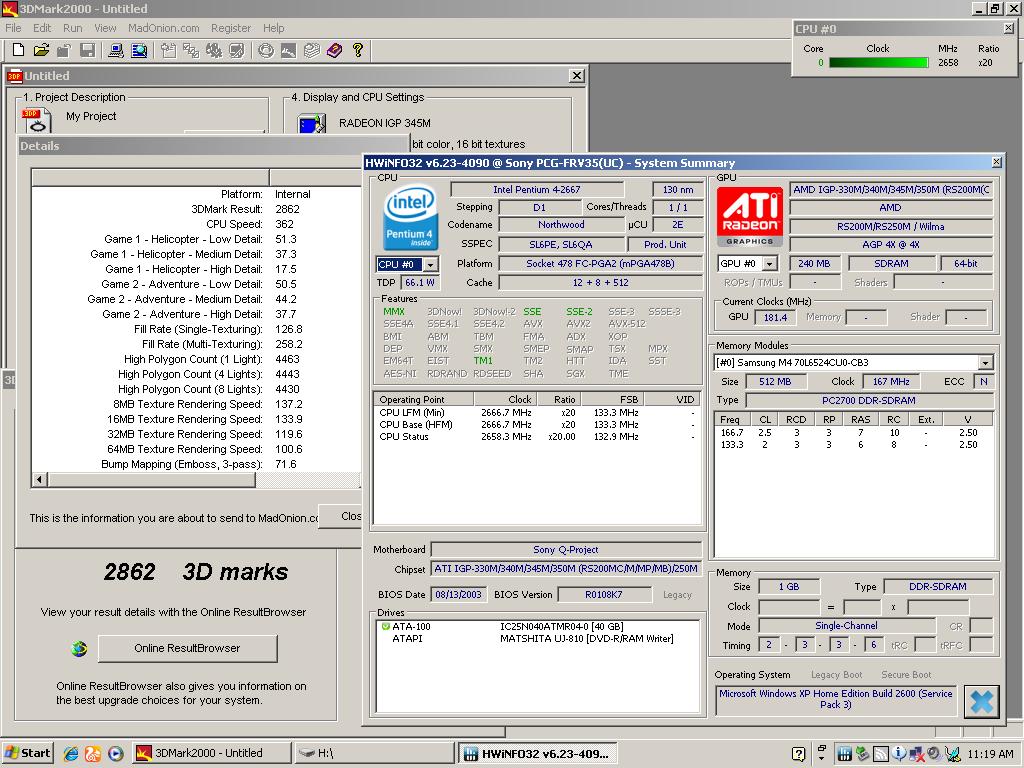Click the yellow question mark help icon

(357, 50)
